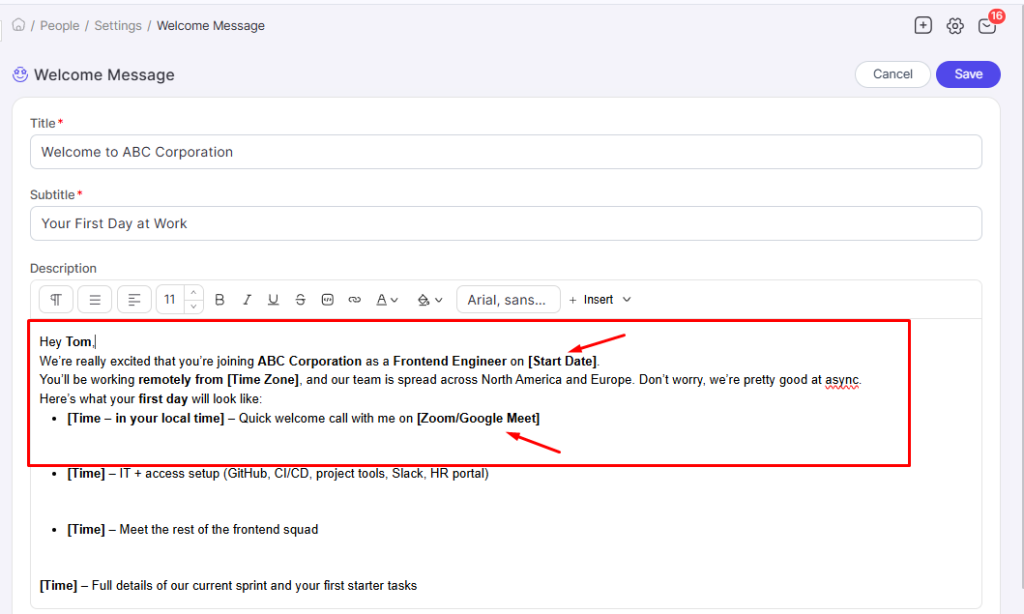Open the inbox with 16 notifications
The image size is (1024, 614).
(x=987, y=27)
